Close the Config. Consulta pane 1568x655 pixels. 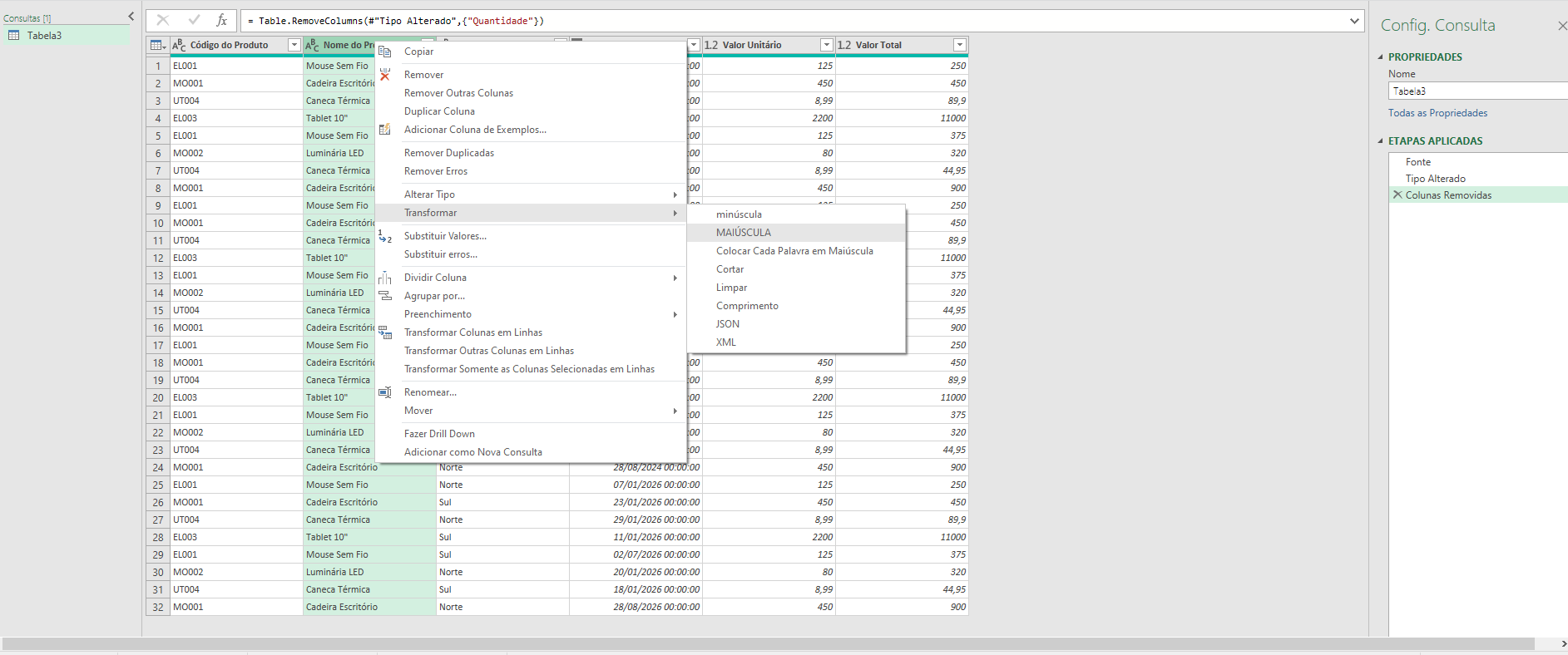pos(1561,26)
